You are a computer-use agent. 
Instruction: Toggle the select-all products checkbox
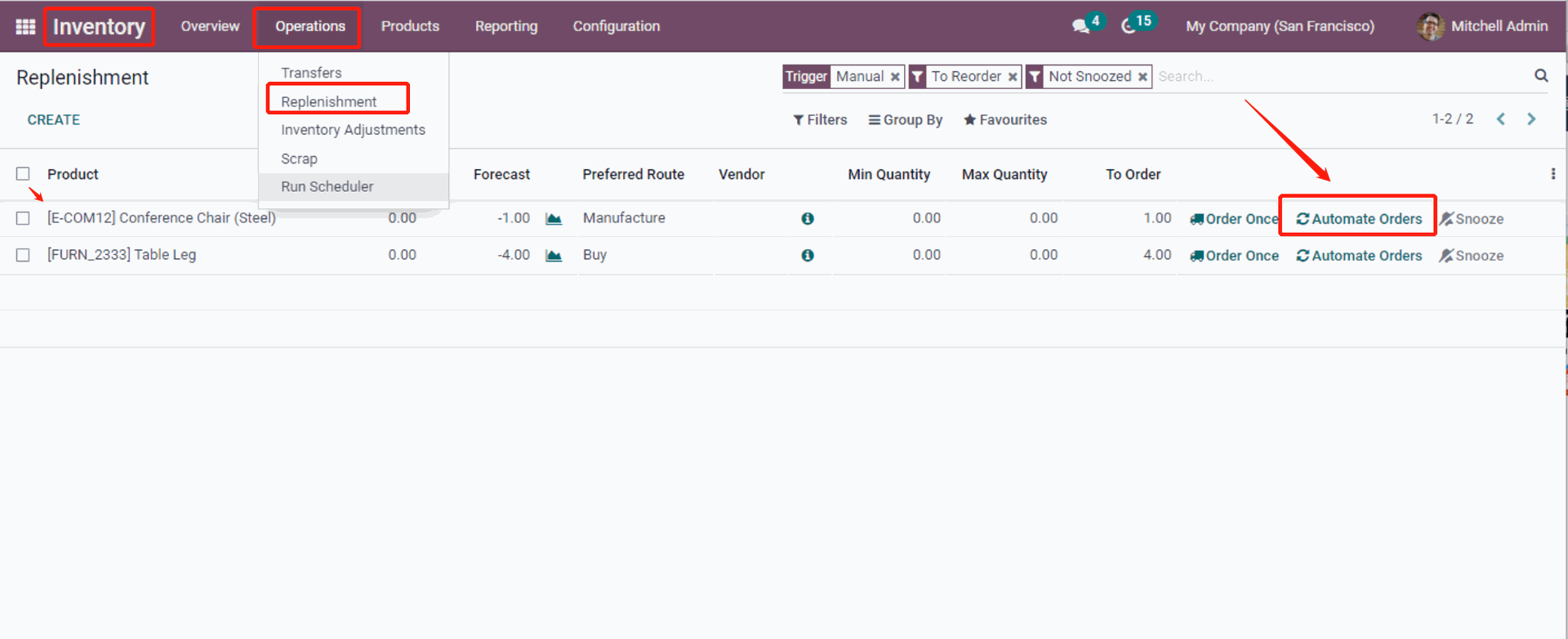[x=23, y=174]
